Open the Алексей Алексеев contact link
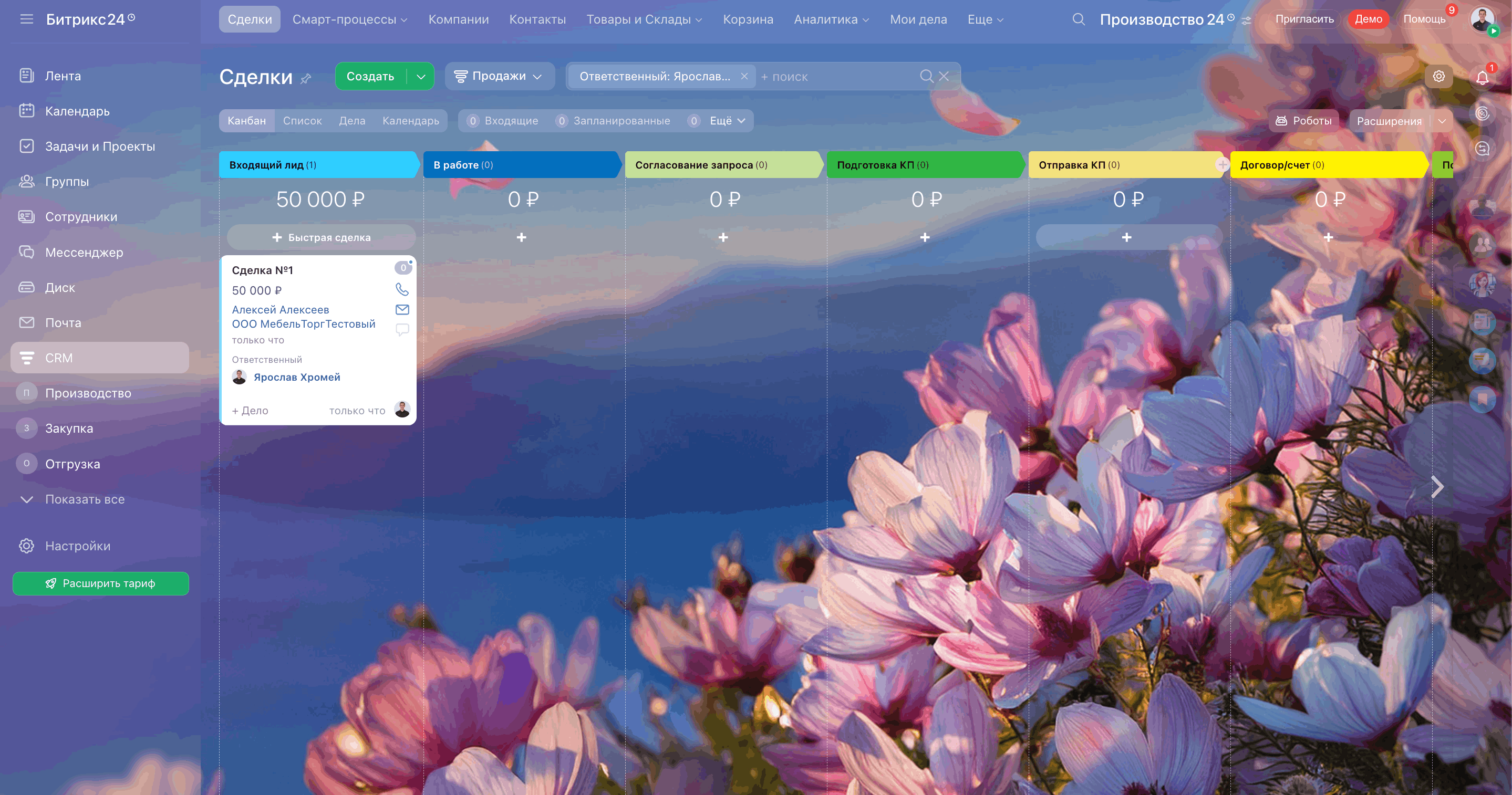 [280, 310]
